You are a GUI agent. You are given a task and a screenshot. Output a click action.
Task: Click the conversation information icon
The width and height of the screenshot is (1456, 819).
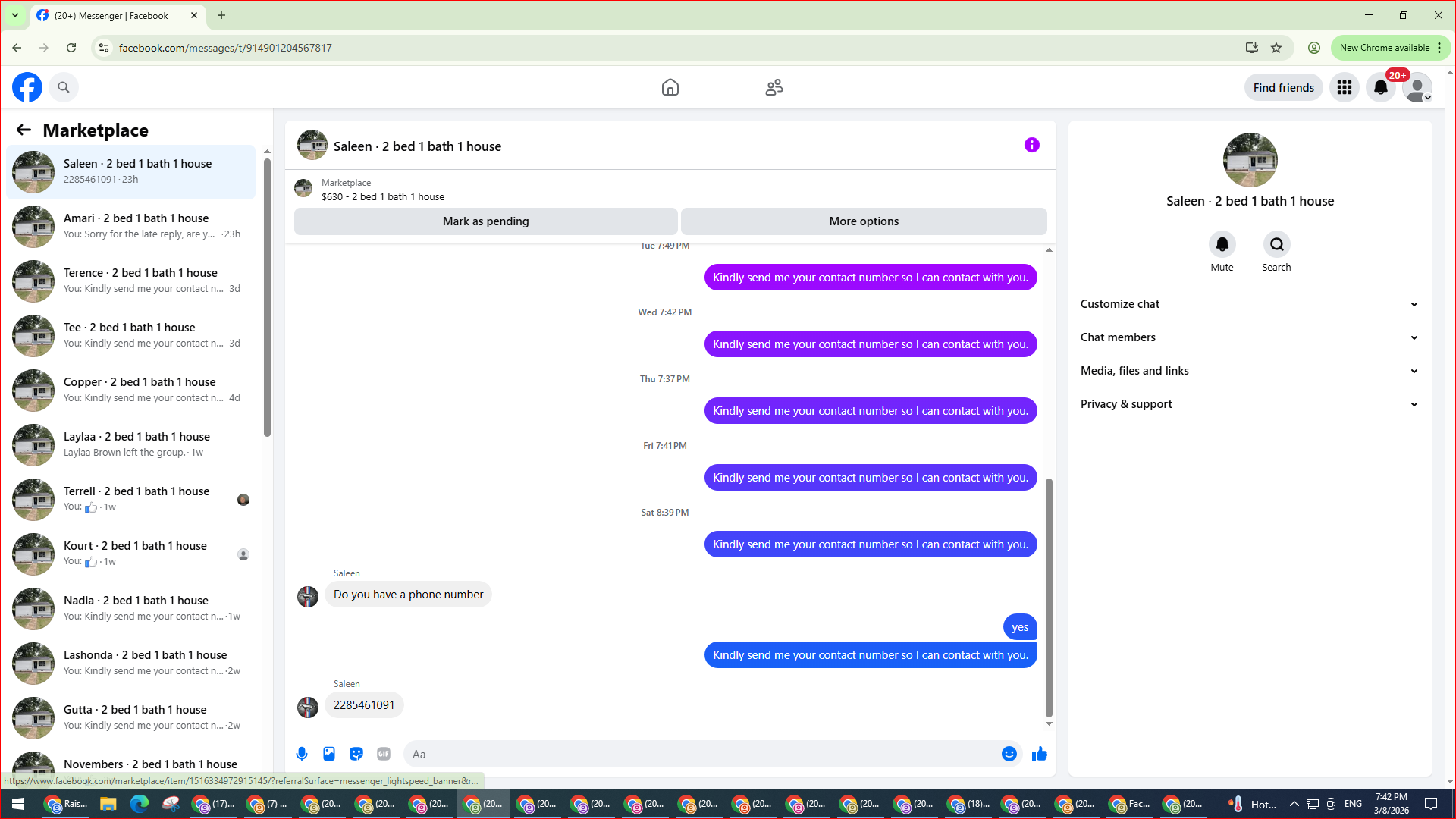[x=1032, y=145]
